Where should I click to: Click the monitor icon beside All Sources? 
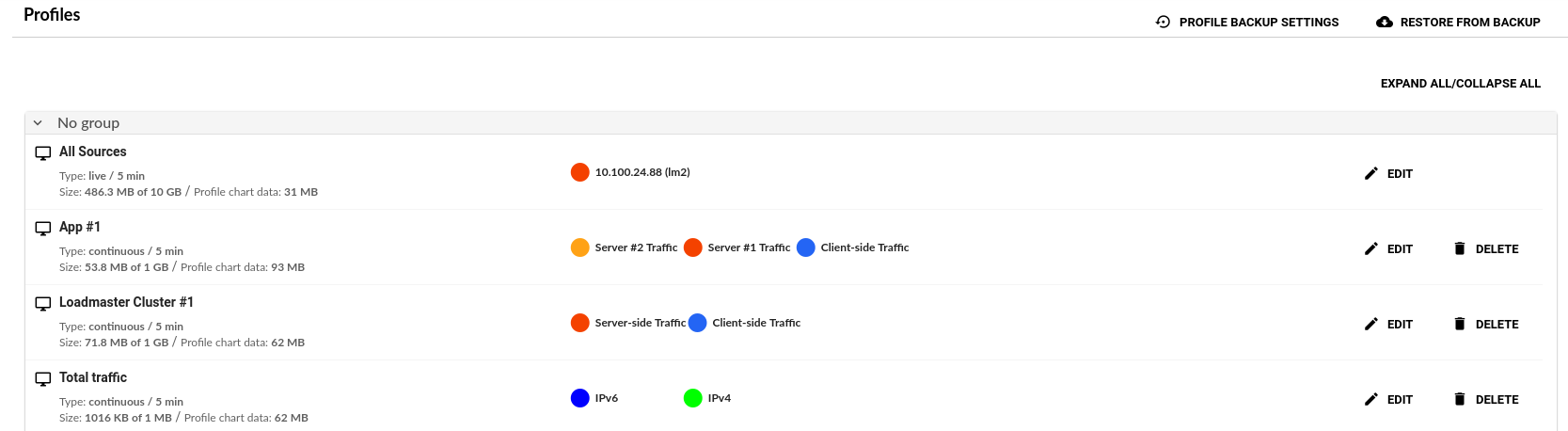(x=42, y=152)
